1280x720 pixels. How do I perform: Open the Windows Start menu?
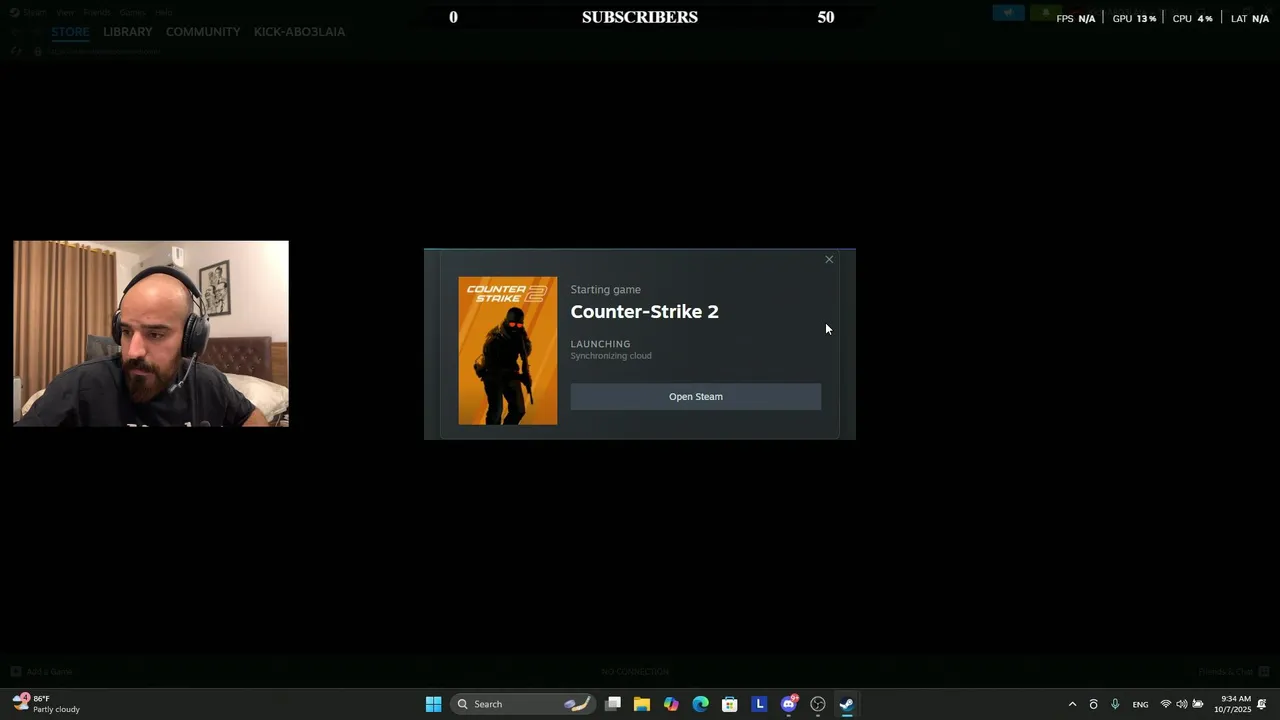[433, 704]
